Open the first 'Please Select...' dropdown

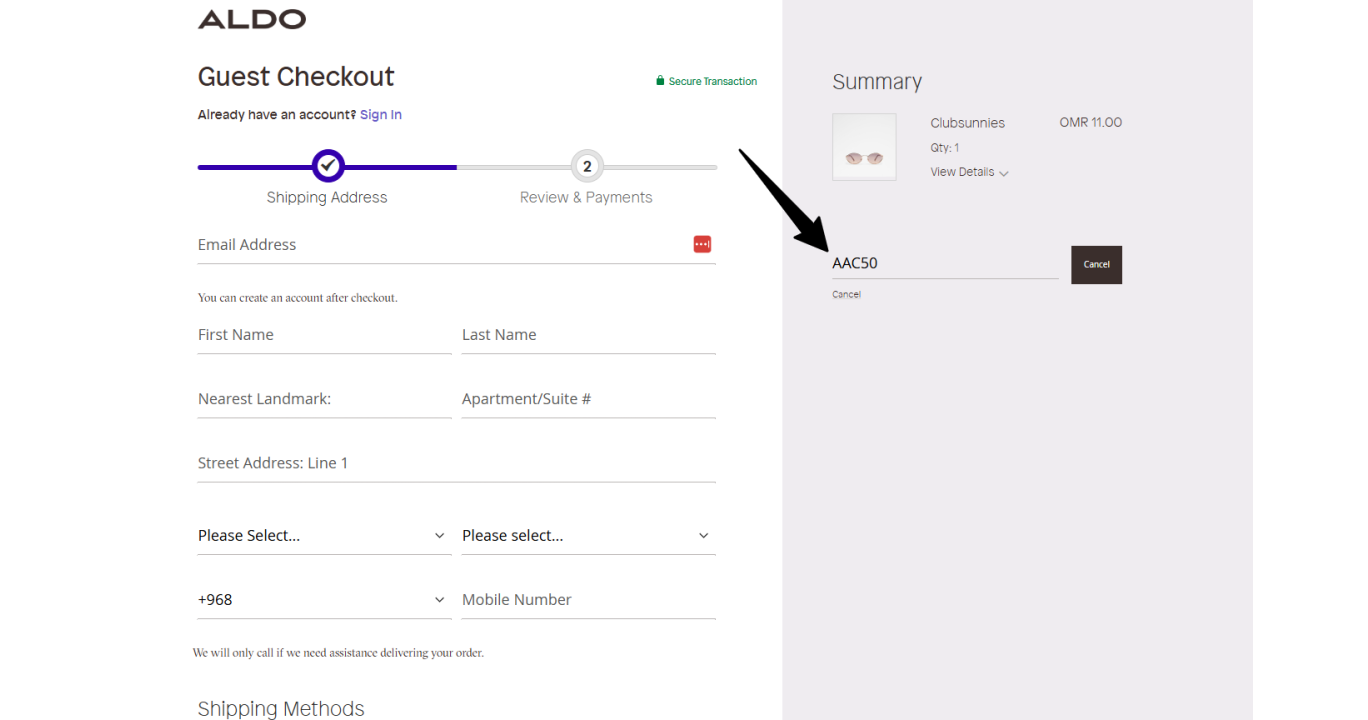coord(325,536)
